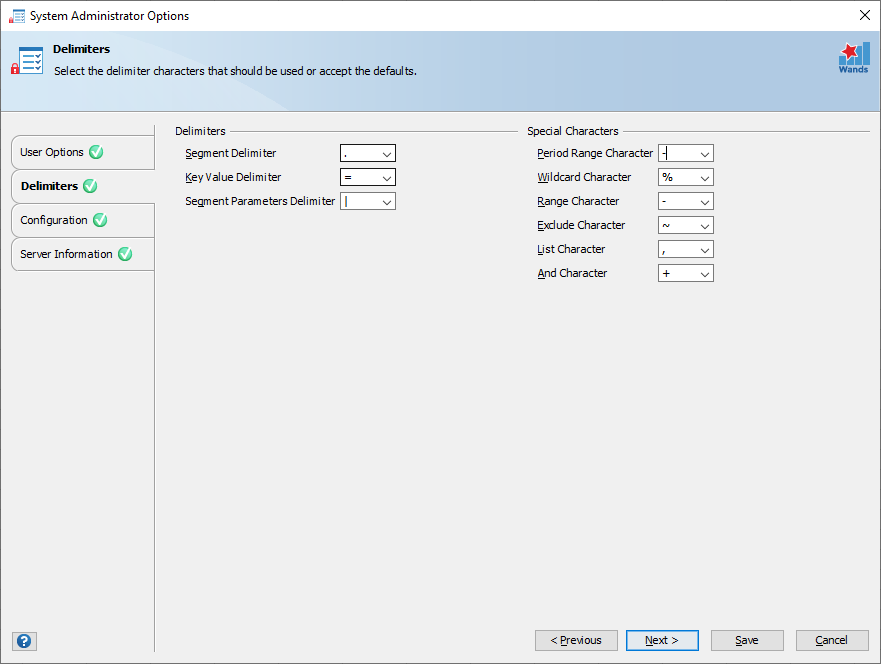Click the List Character label

tap(571, 249)
